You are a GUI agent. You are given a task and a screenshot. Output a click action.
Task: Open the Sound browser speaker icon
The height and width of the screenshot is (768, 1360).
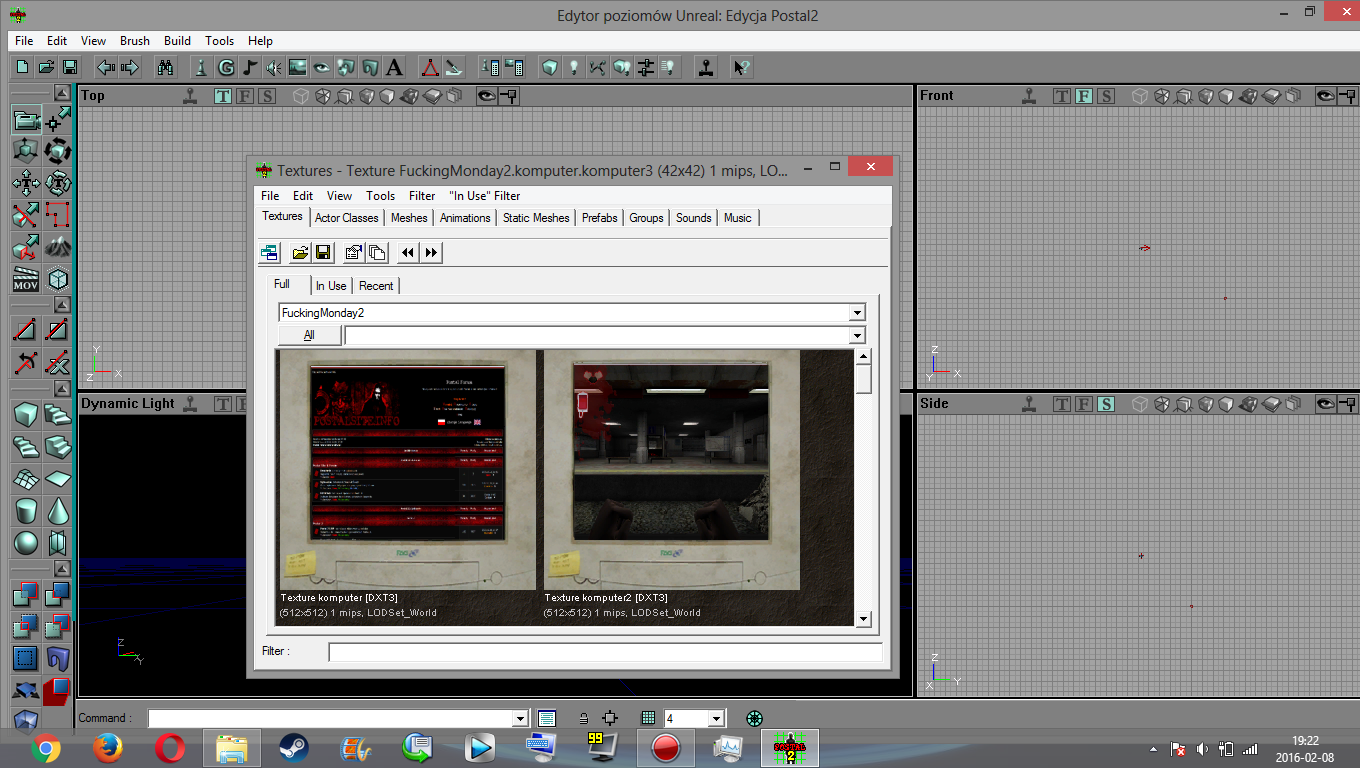tap(273, 67)
